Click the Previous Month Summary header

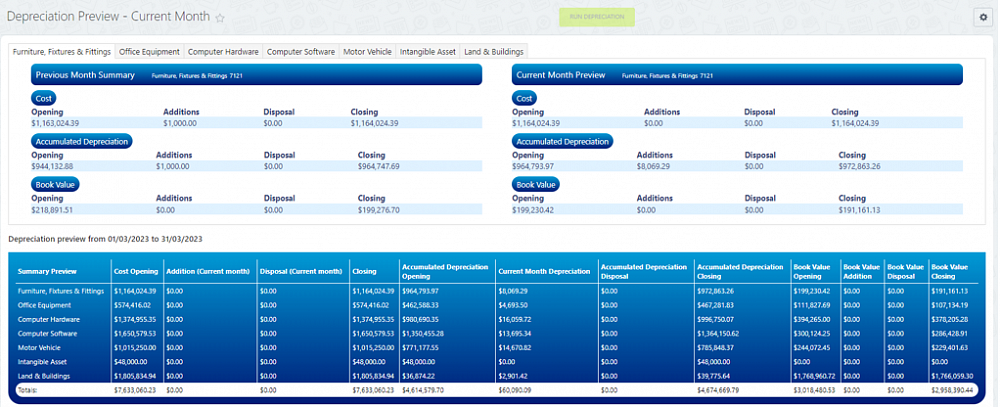click(85, 75)
